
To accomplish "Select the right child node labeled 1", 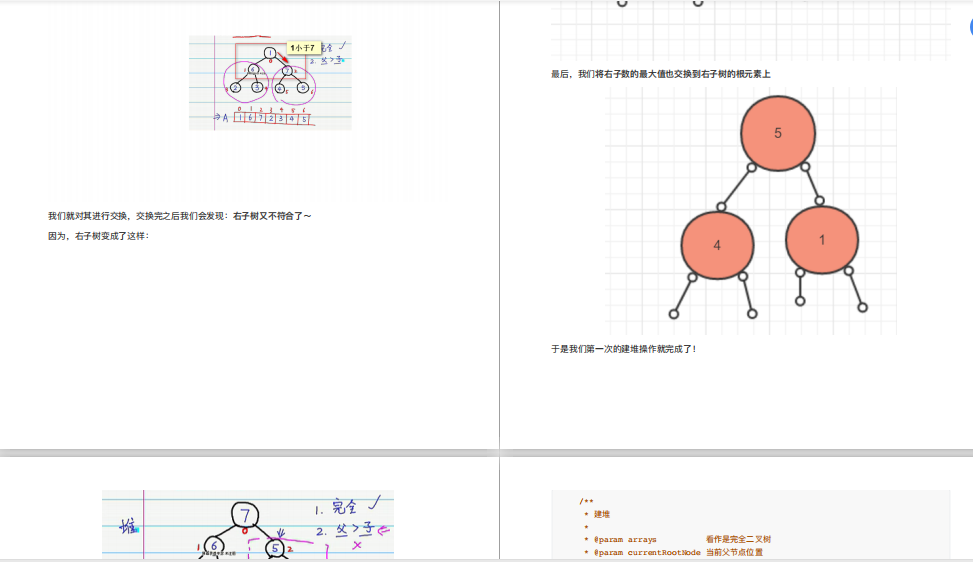I will coord(822,240).
